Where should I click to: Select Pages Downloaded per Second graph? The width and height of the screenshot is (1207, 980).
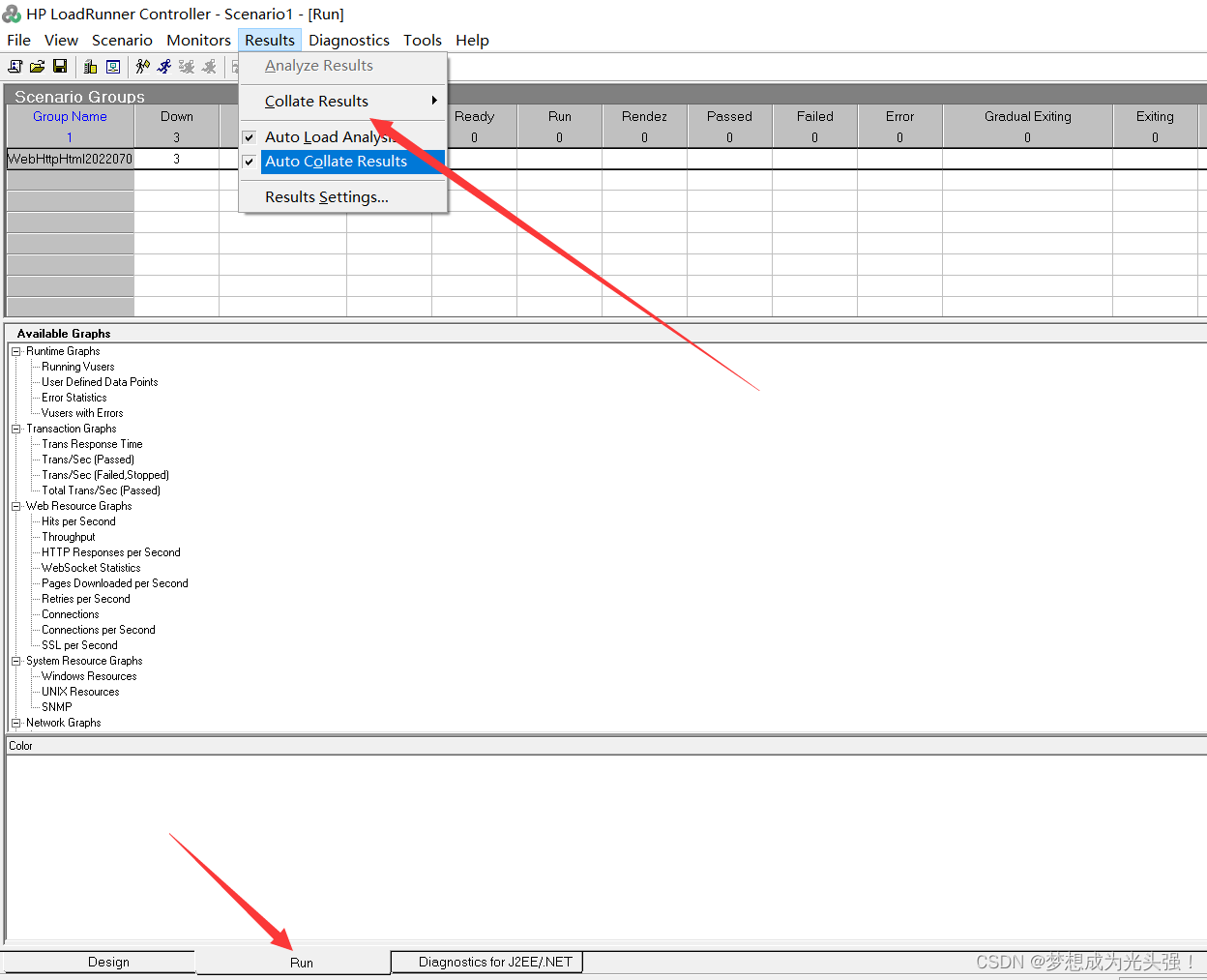tap(115, 583)
